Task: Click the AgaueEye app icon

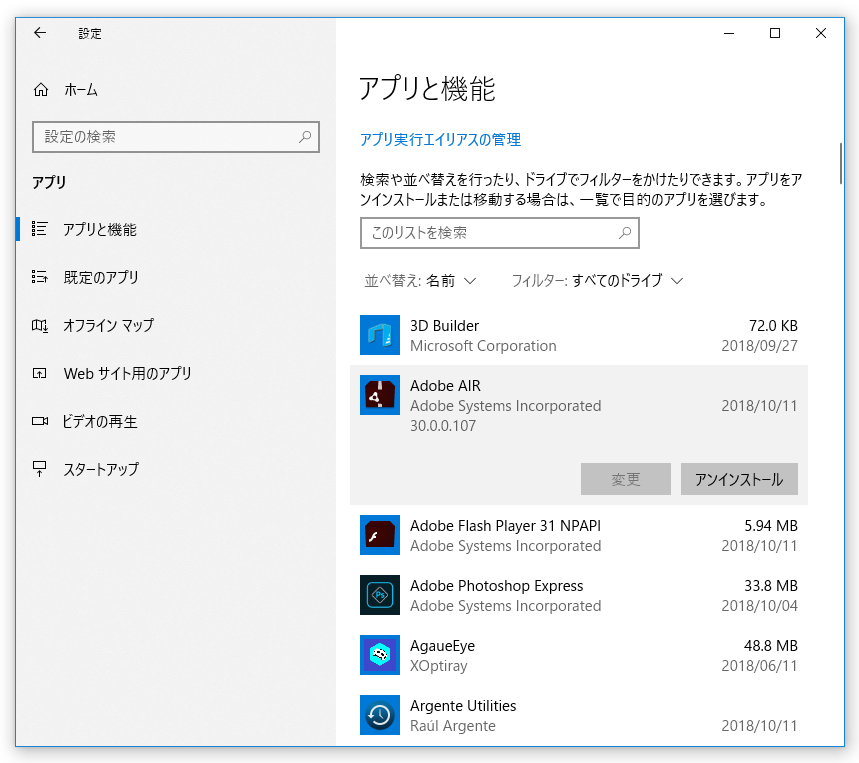Action: [380, 655]
